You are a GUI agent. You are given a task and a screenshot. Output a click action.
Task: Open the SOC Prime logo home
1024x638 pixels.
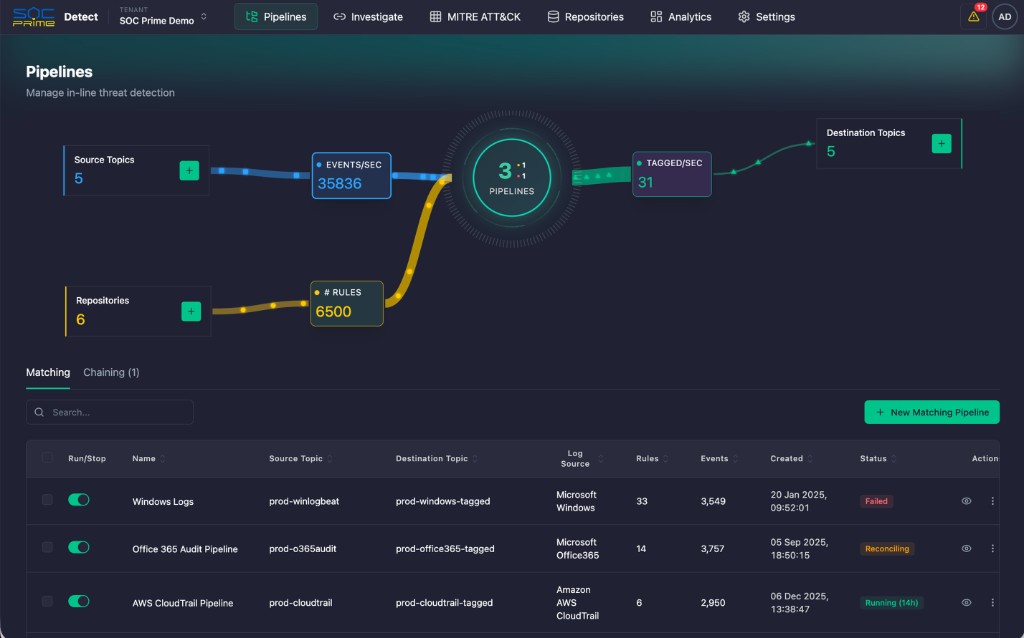pyautogui.click(x=33, y=16)
